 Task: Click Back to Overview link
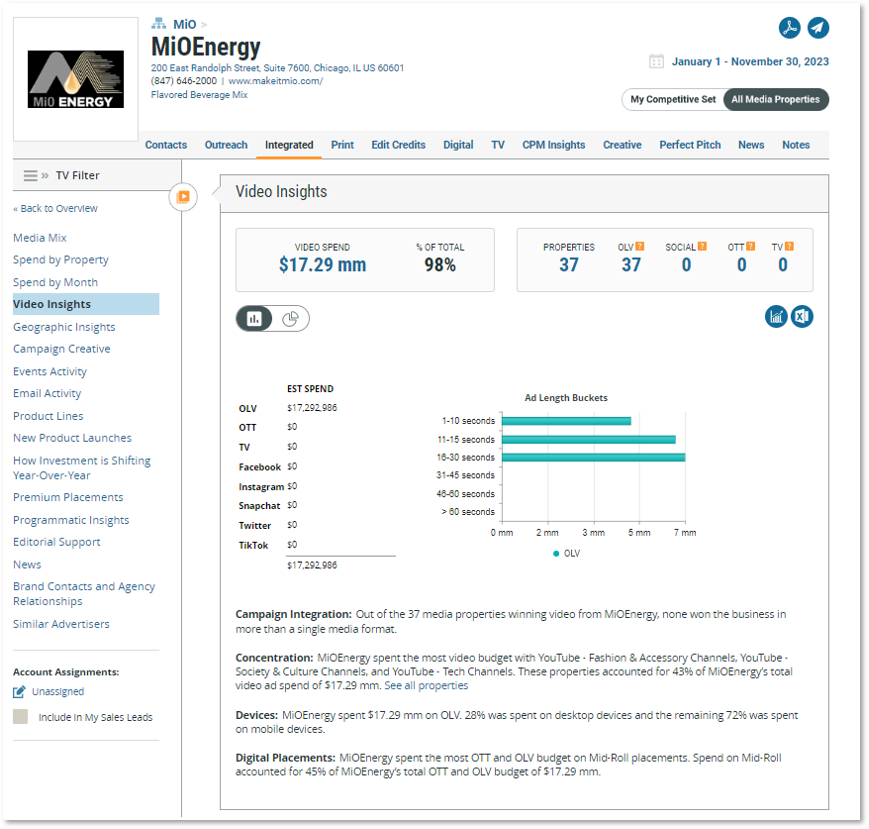(55, 208)
